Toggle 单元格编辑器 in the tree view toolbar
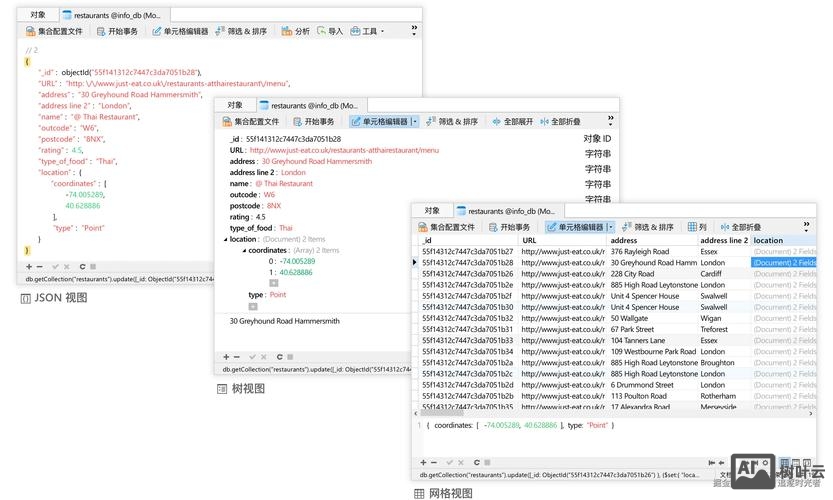 coord(384,121)
